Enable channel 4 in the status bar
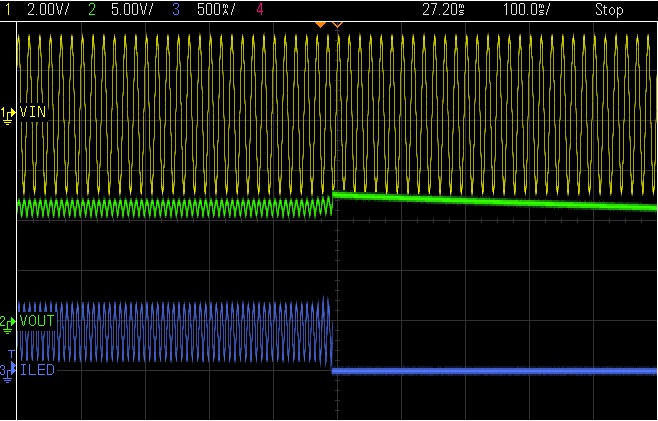 (x=260, y=10)
